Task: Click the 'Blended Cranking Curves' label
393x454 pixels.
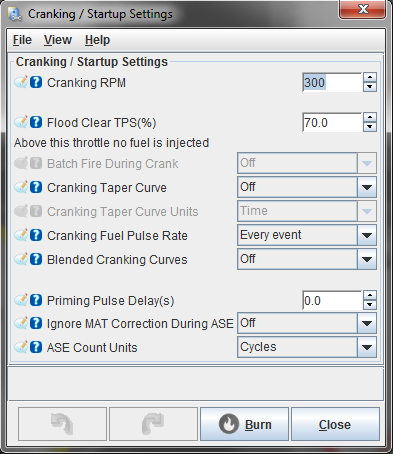Action: (x=117, y=259)
